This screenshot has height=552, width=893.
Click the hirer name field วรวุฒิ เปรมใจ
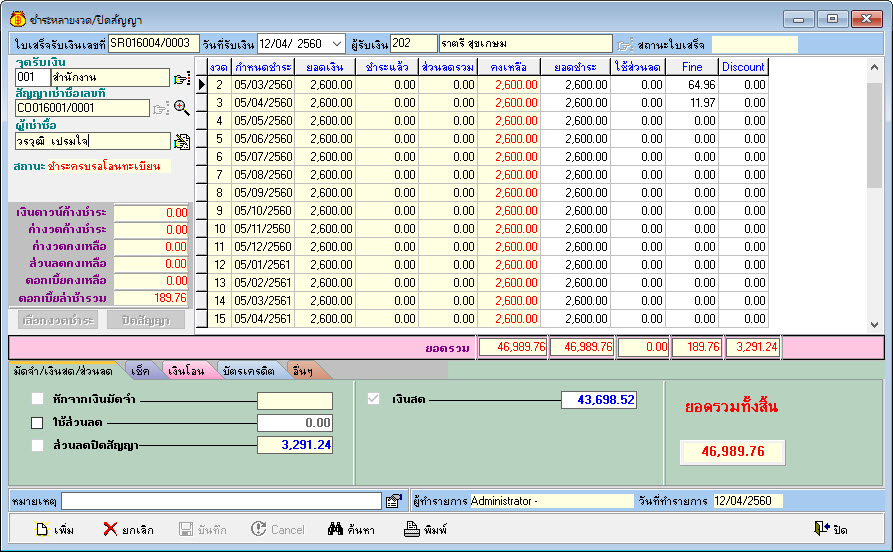click(93, 141)
